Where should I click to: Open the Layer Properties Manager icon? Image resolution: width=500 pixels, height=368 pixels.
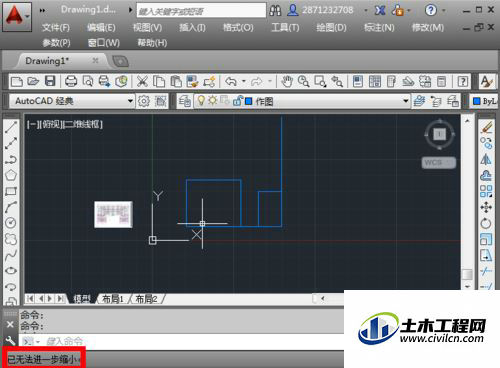185,101
